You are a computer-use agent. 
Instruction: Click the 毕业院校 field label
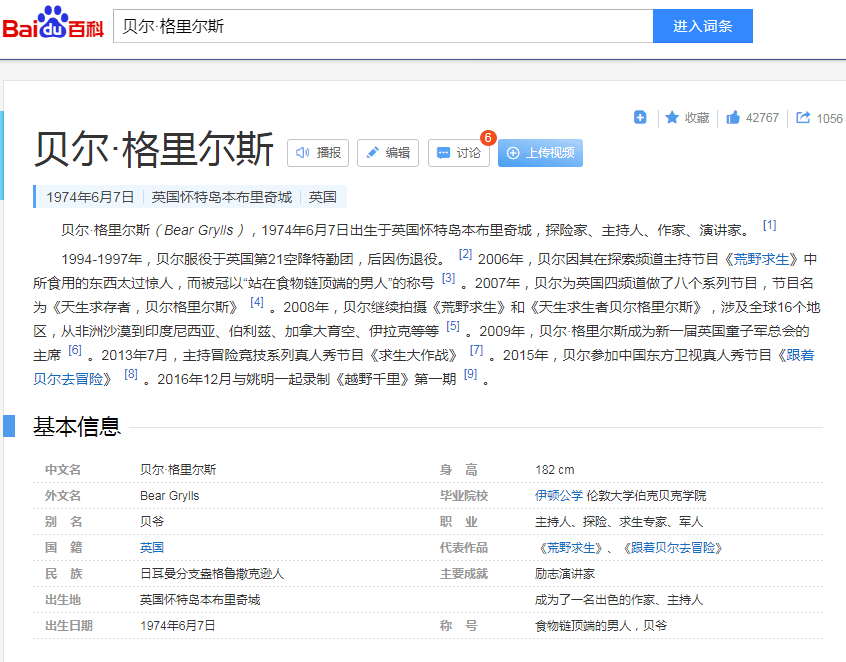click(x=463, y=495)
